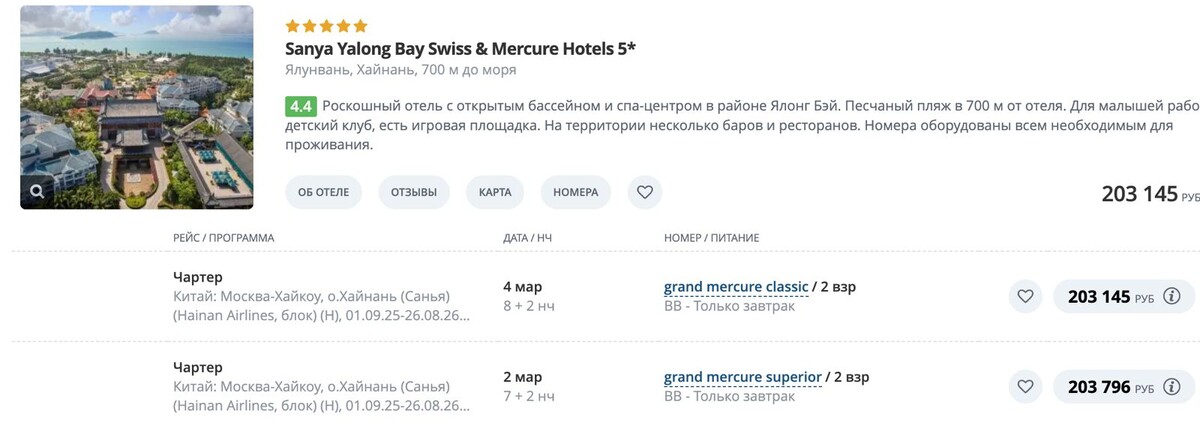The height and width of the screenshot is (426, 1200).
Task: Click the magnifier icon on hotel photo
Action: [x=37, y=191]
